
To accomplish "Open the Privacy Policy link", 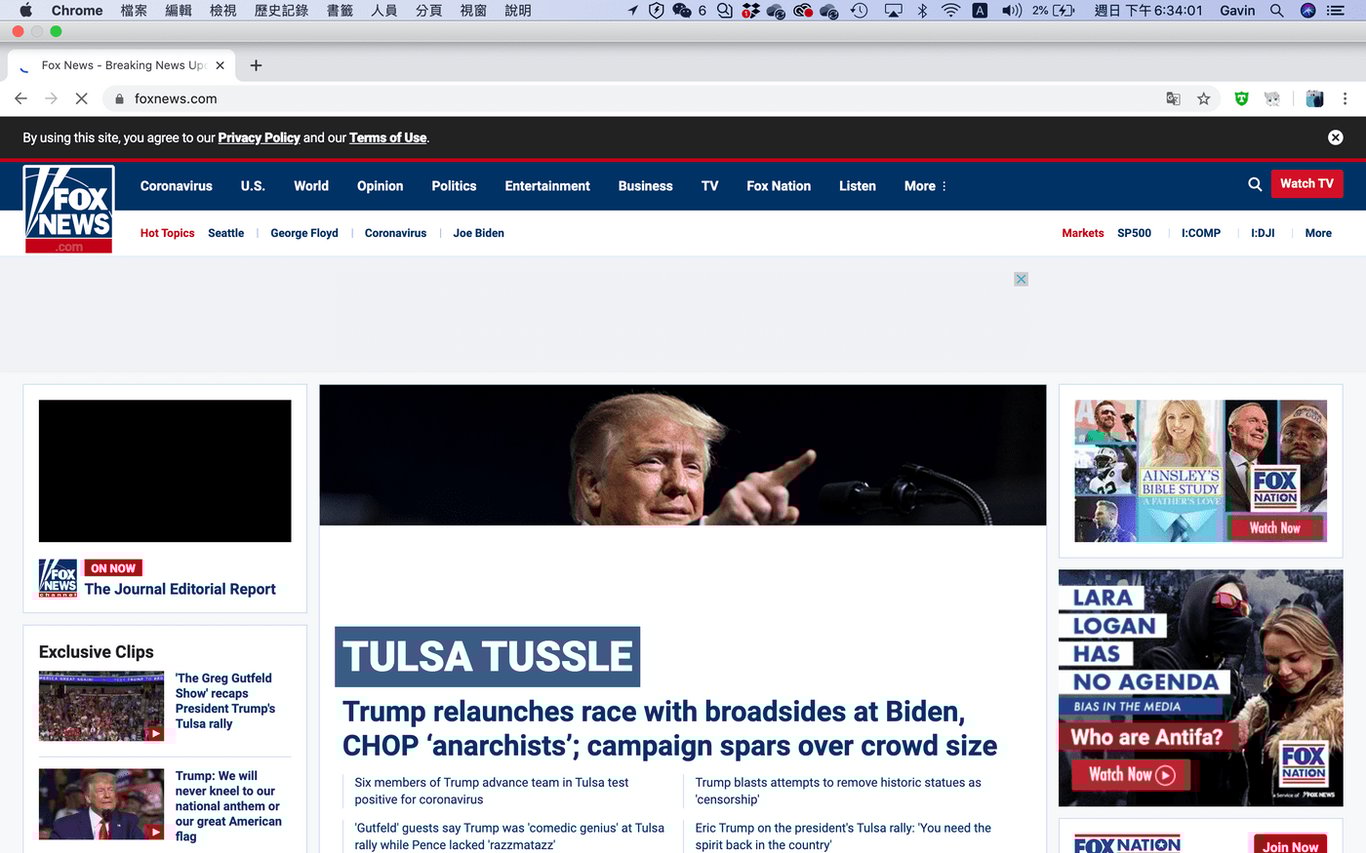I will 259,138.
